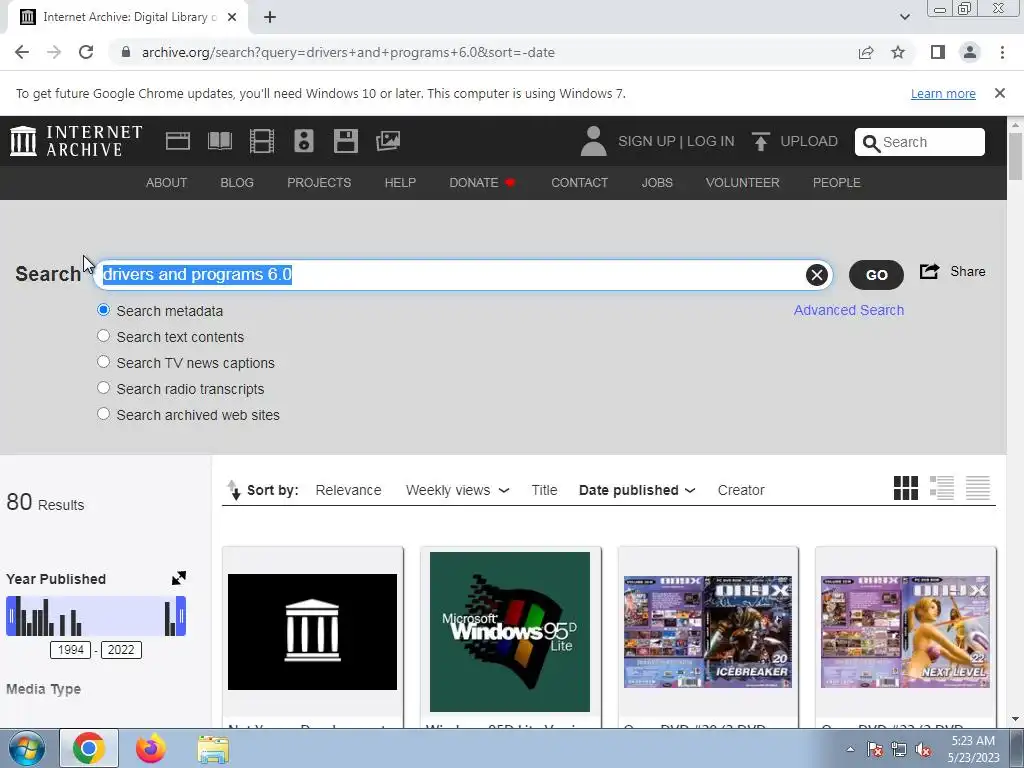Viewport: 1024px width, 768px height.
Task: Click the muted volume tray icon
Action: coord(923,750)
